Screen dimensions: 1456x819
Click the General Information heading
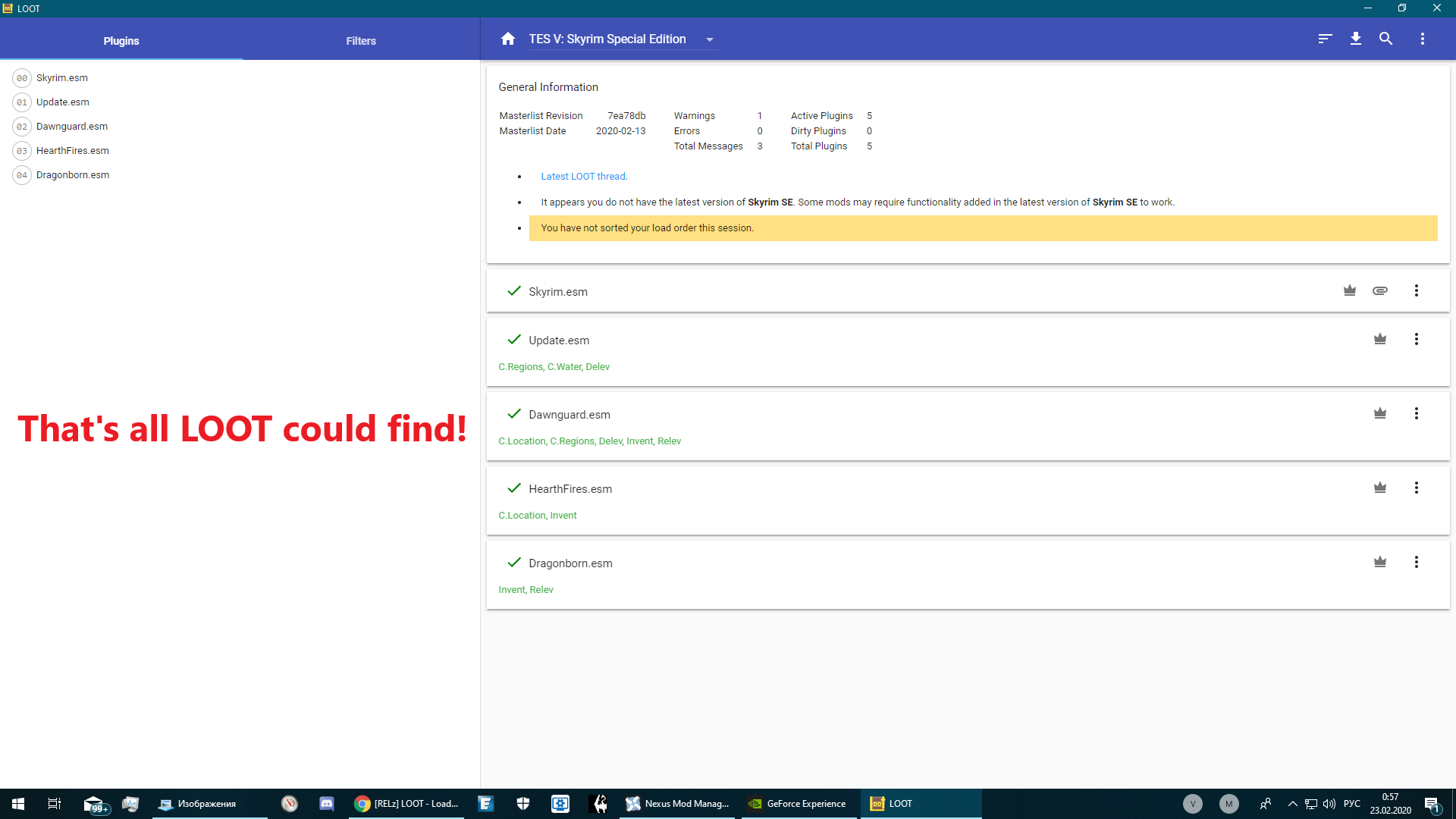[548, 87]
